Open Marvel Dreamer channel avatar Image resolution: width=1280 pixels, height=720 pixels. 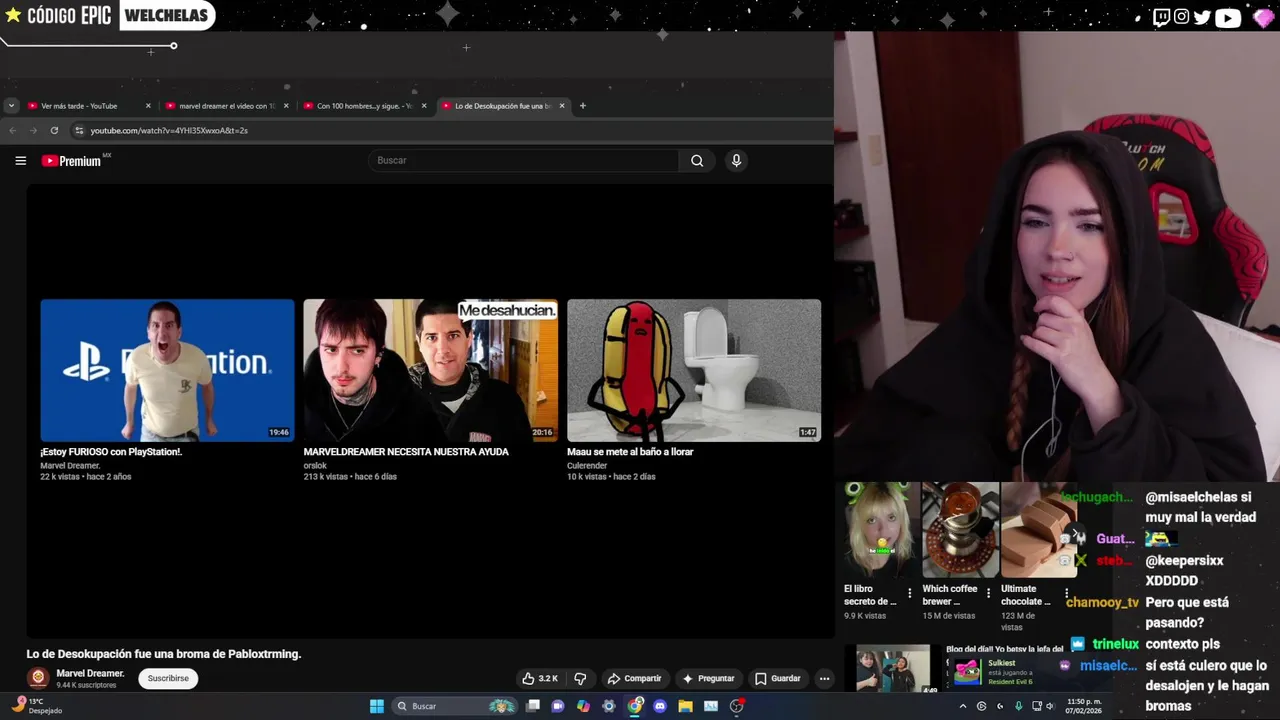(38, 678)
